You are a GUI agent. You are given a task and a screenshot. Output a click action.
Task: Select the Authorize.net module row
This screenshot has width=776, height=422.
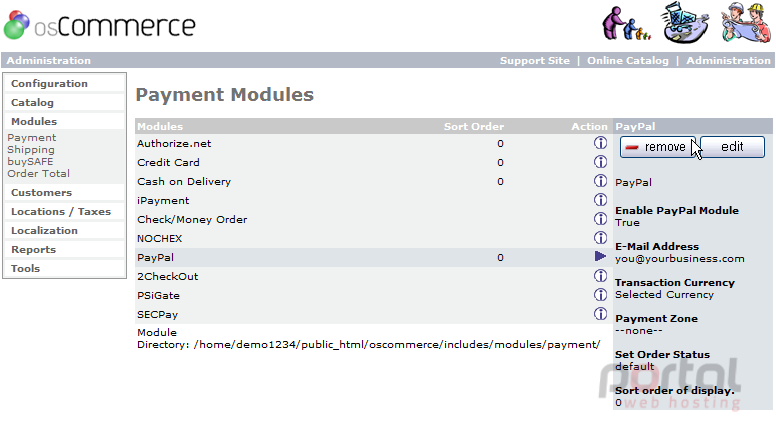[x=374, y=143]
